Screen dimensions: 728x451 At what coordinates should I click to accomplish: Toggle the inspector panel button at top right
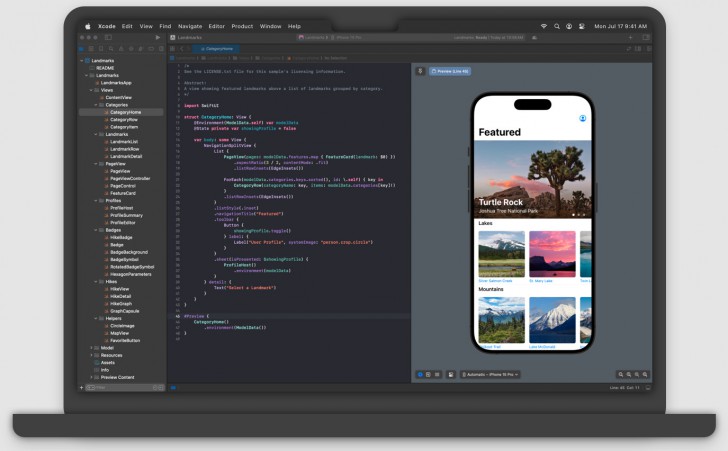[x=646, y=37]
